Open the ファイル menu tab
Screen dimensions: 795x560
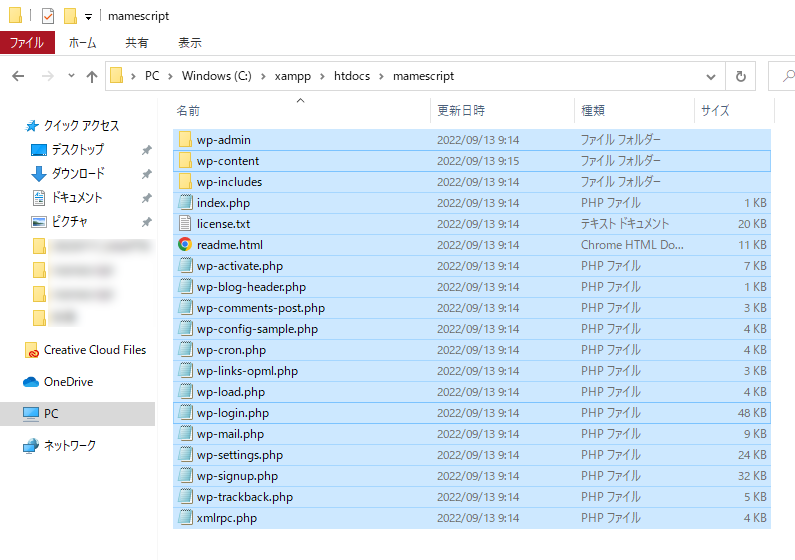point(27,43)
